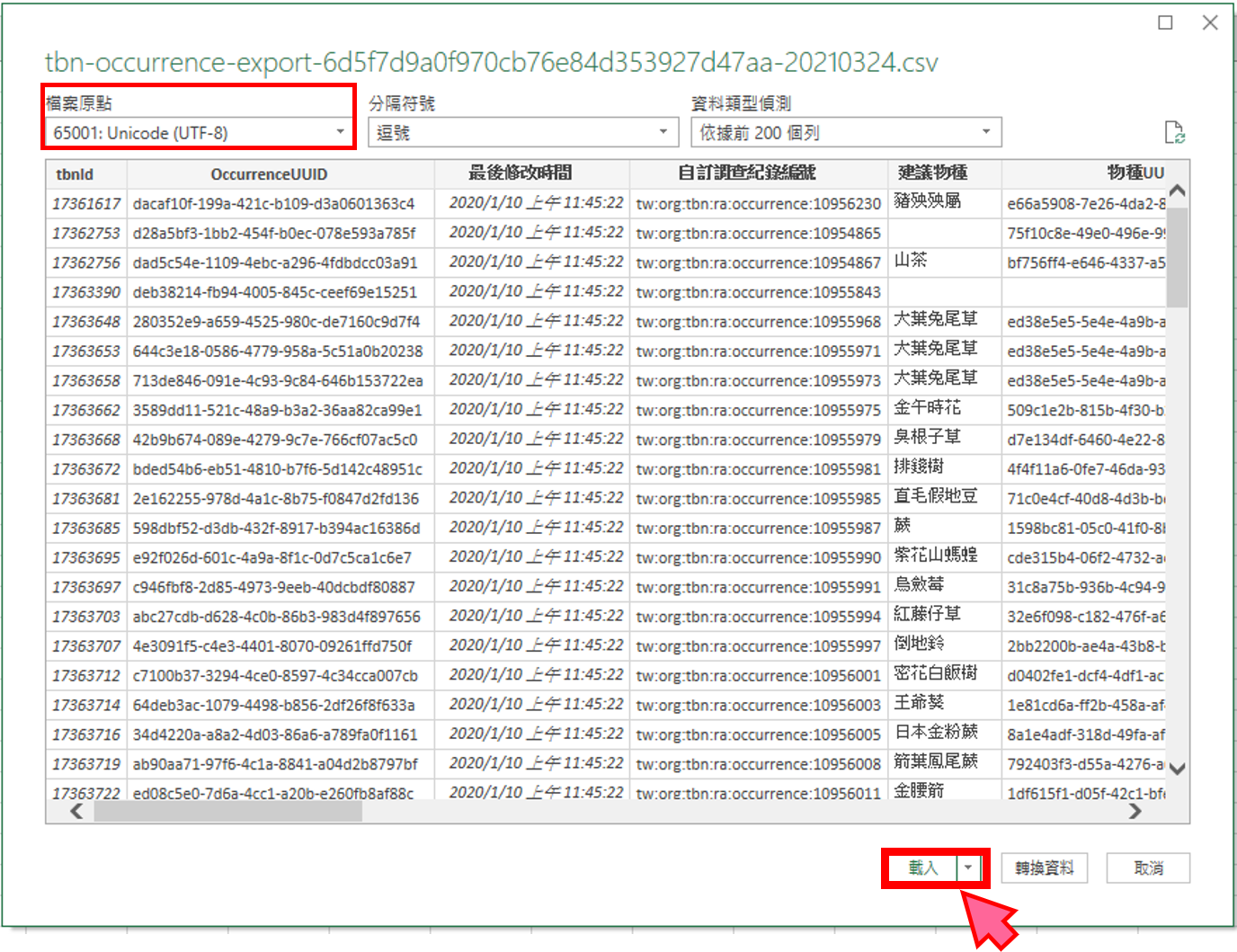
Task: Select the OccurrenceUUID column header
Action: pyautogui.click(x=269, y=173)
